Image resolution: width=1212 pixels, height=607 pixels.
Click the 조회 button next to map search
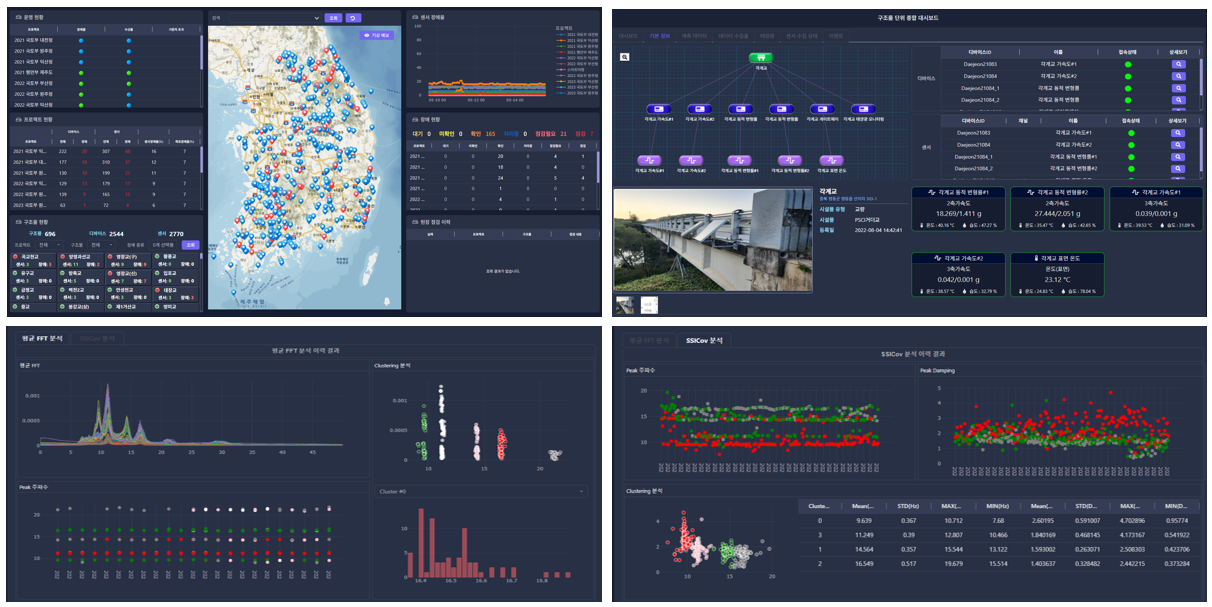334,18
